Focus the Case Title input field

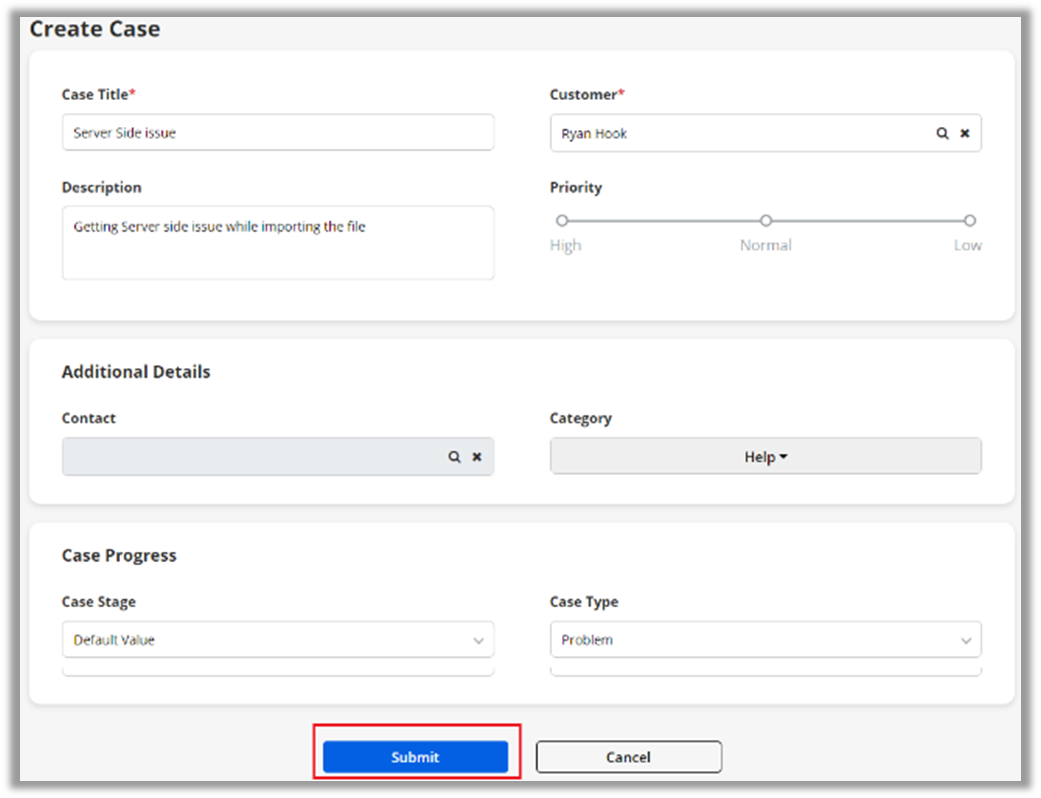pyautogui.click(x=278, y=132)
